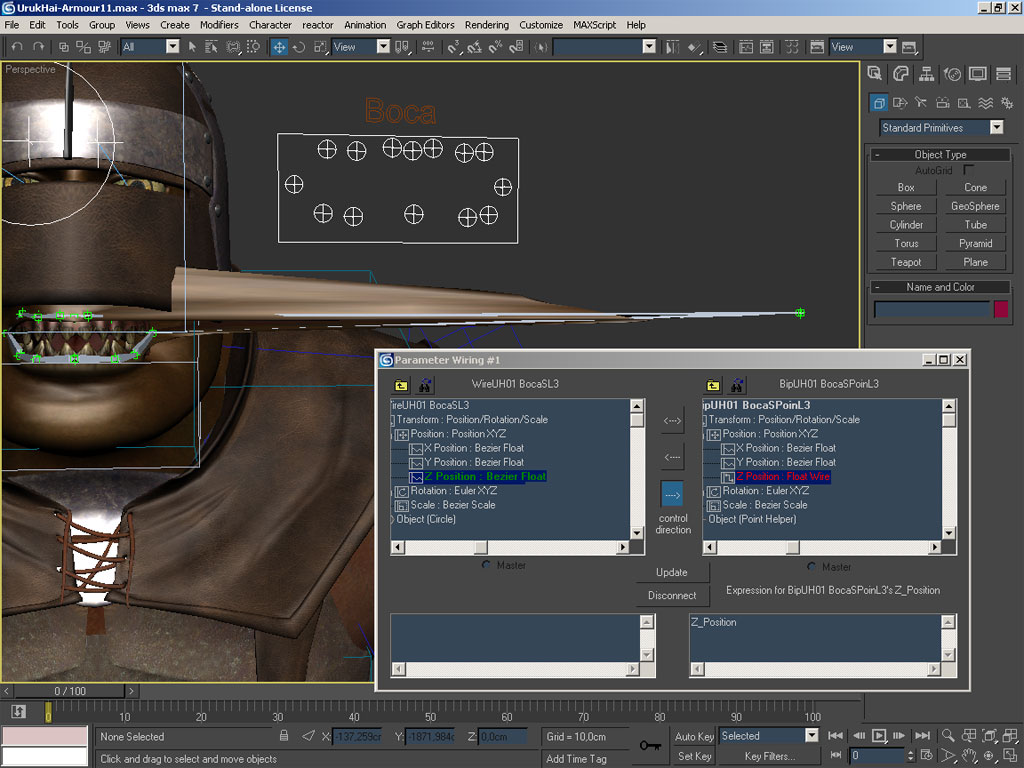1024x768 pixels.
Task: Select the Cameras category icon
Action: [942, 102]
